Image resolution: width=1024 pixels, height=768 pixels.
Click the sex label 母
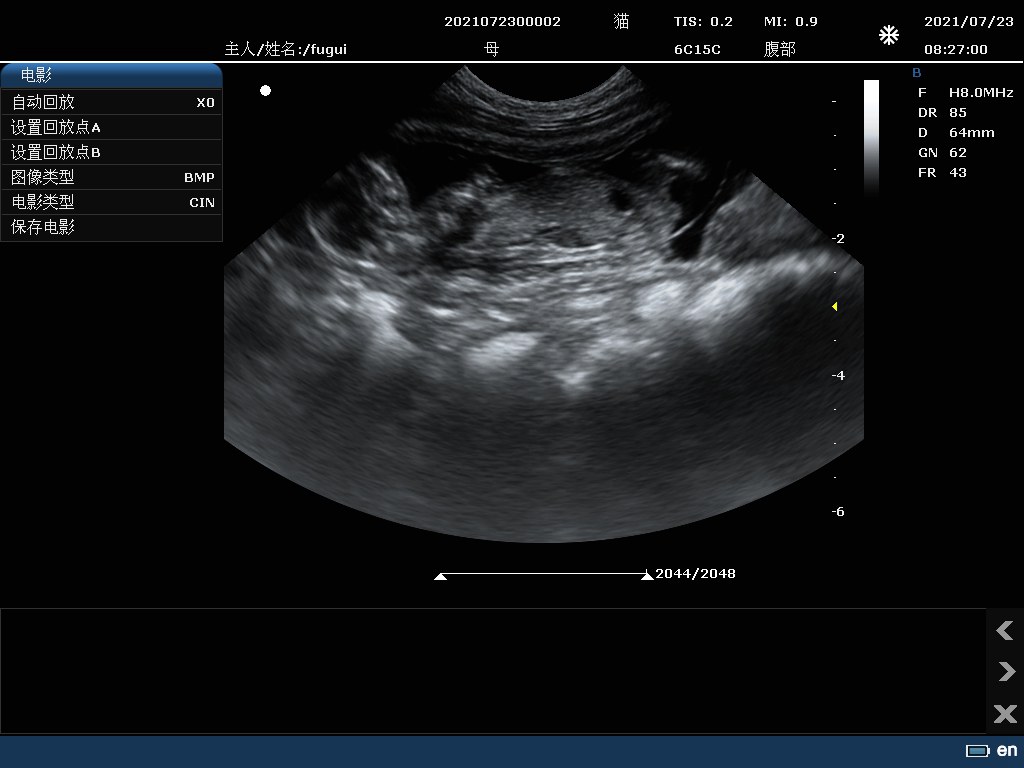coord(491,49)
